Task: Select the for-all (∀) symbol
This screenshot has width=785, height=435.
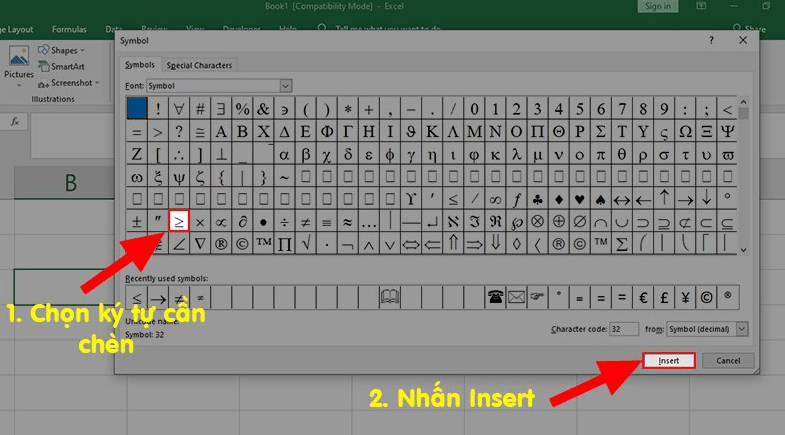Action: (179, 108)
